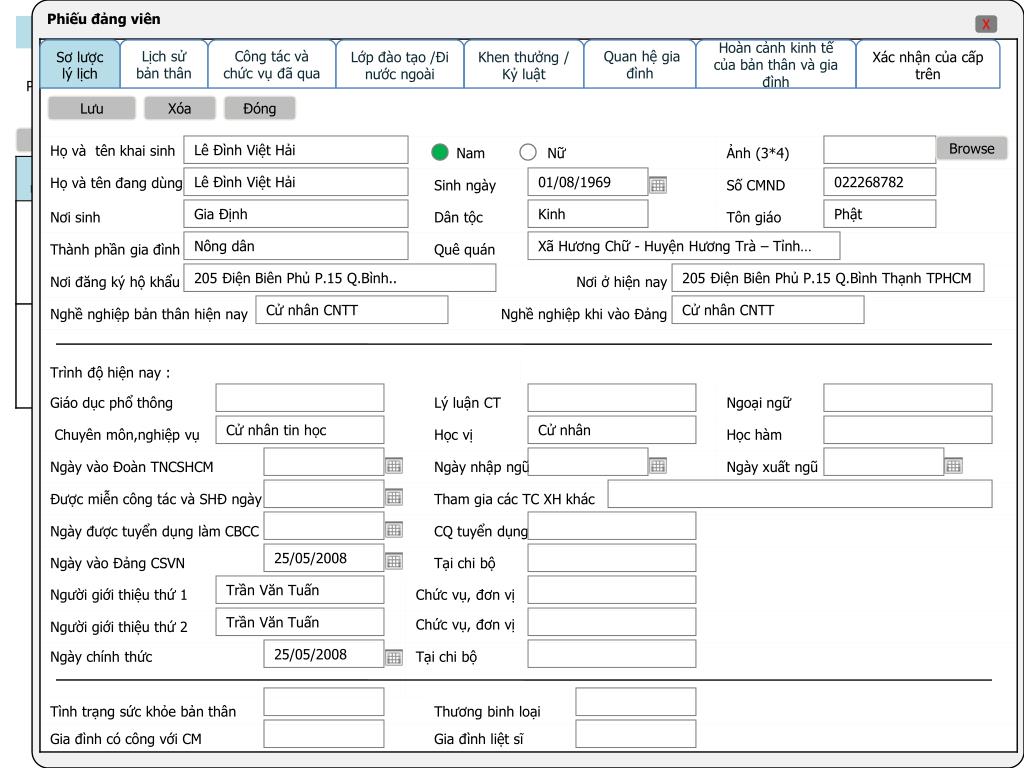Click the Sinh ngày date field

point(588,182)
